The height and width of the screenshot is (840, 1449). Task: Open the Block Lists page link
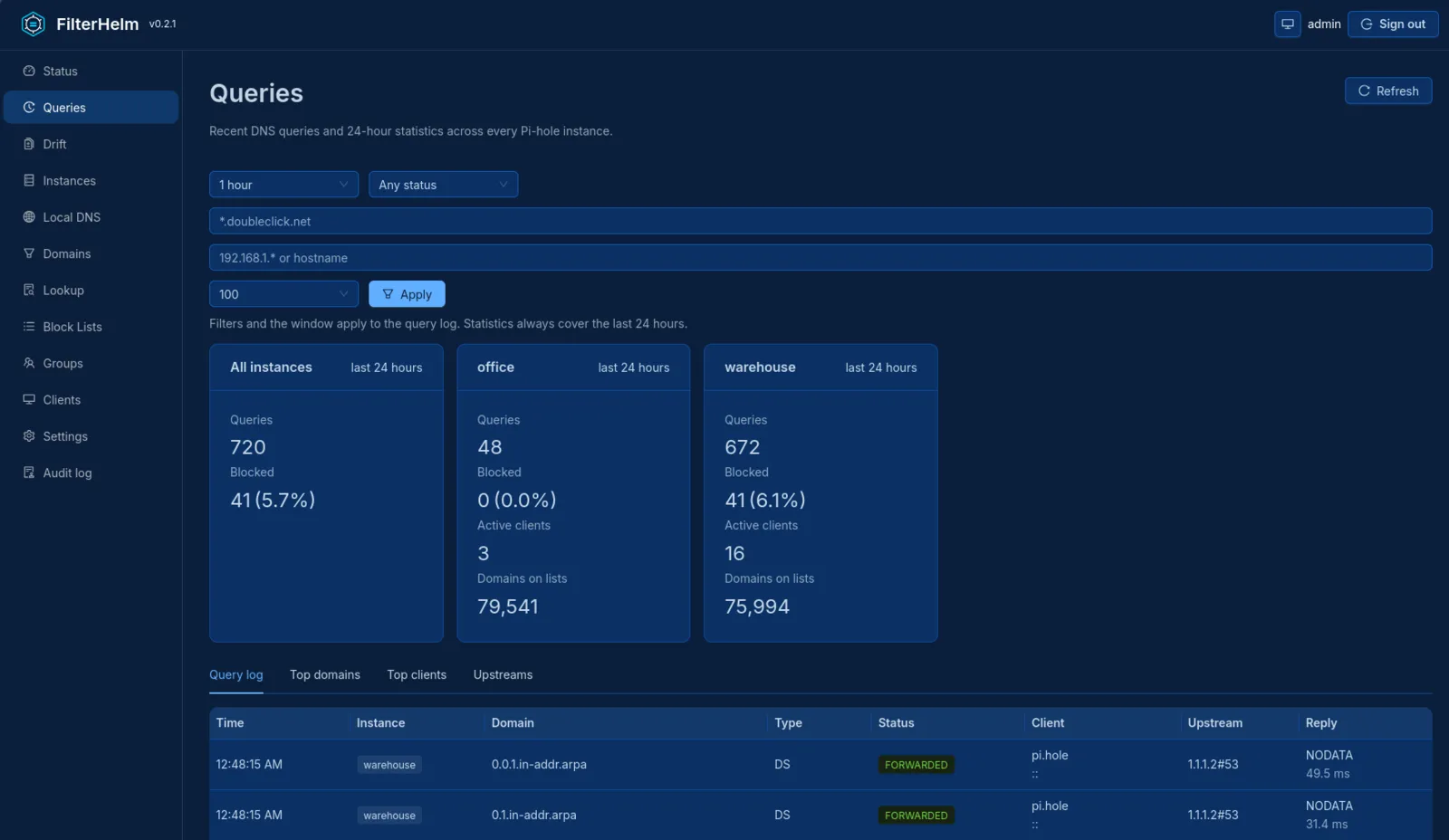click(x=72, y=327)
